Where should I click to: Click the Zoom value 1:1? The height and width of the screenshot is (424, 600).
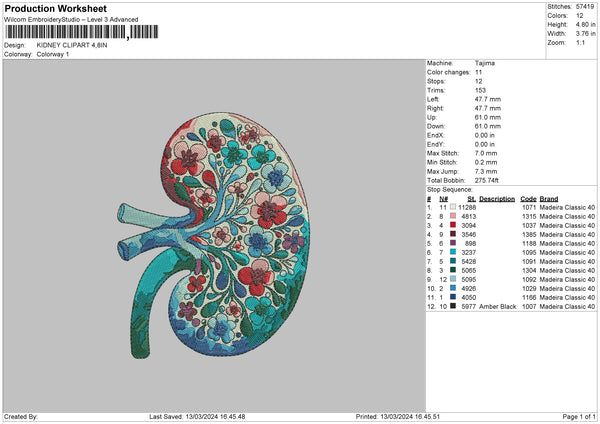580,42
